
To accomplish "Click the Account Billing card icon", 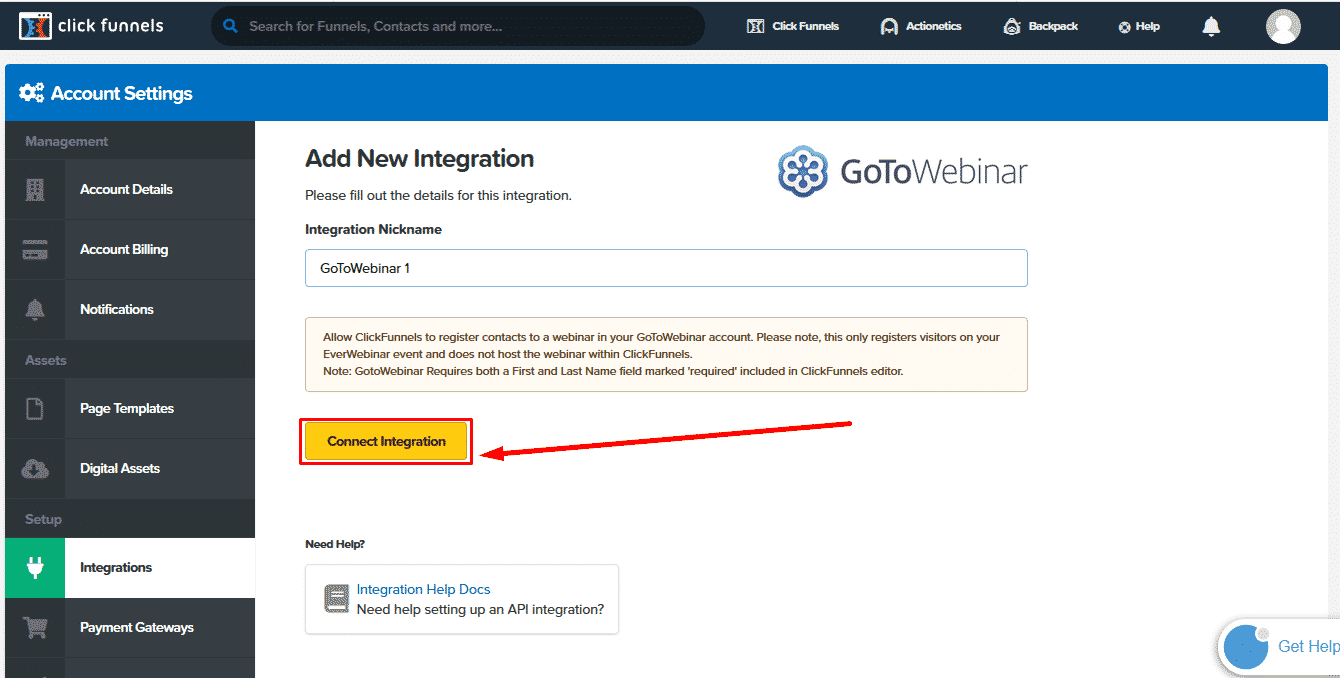I will tap(35, 249).
